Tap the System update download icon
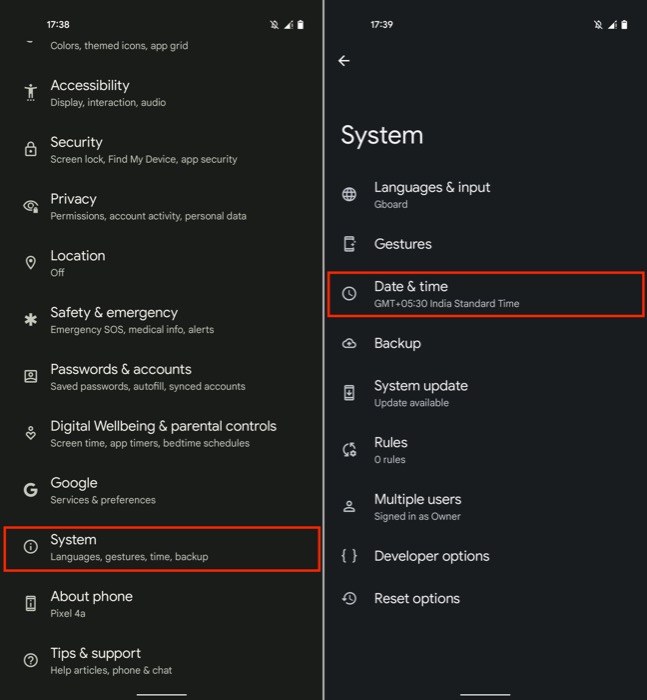 click(349, 393)
